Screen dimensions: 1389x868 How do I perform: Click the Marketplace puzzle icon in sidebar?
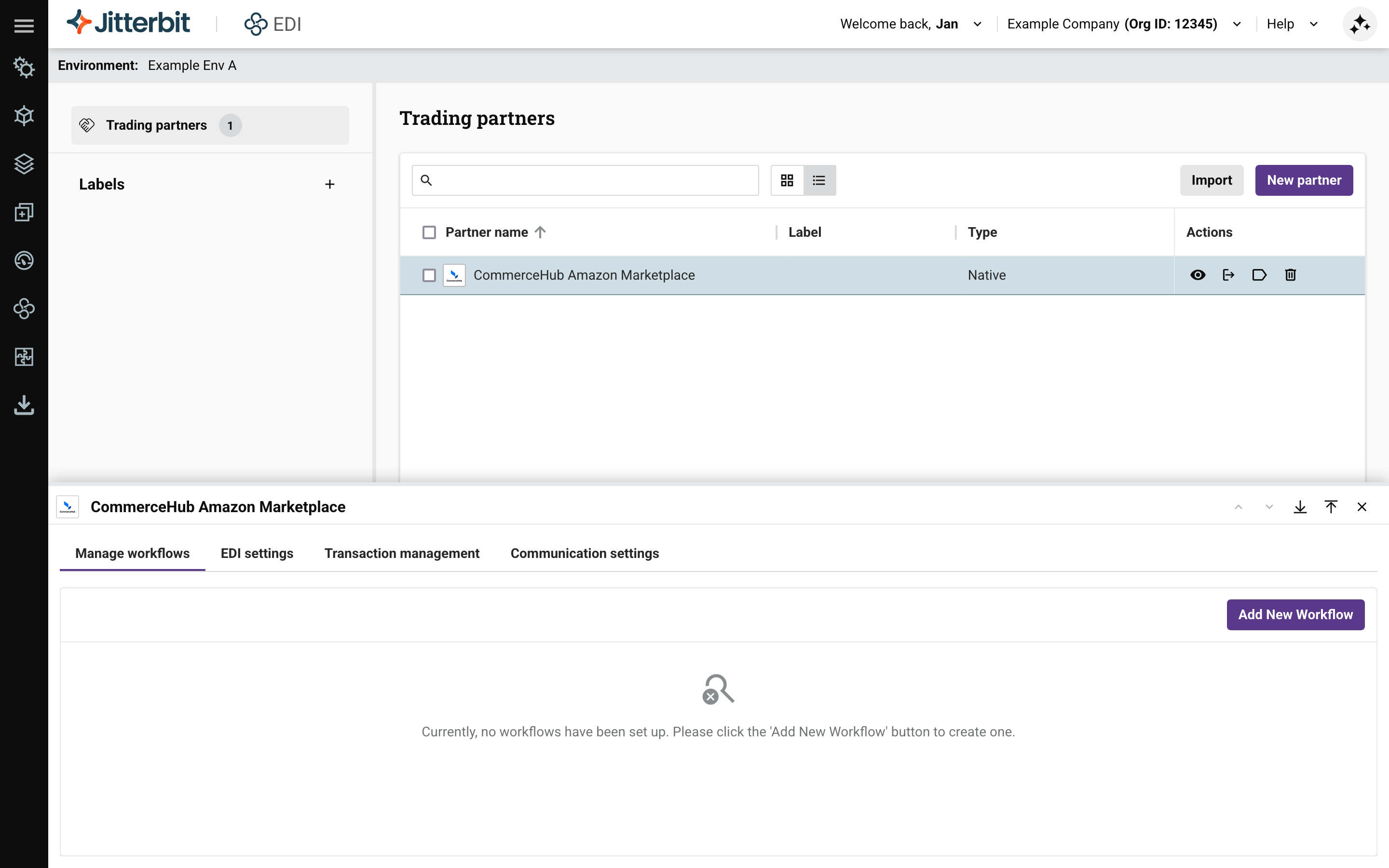(24, 356)
